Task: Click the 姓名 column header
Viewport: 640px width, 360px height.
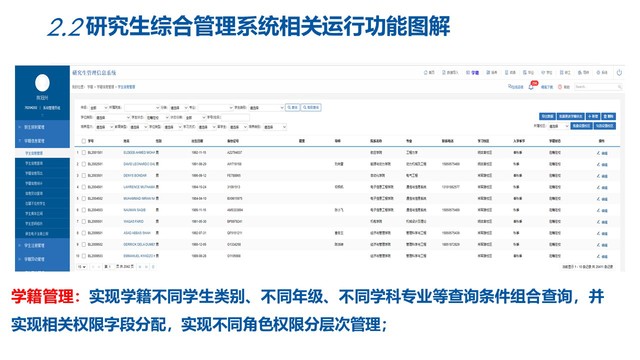Action: (x=127, y=141)
